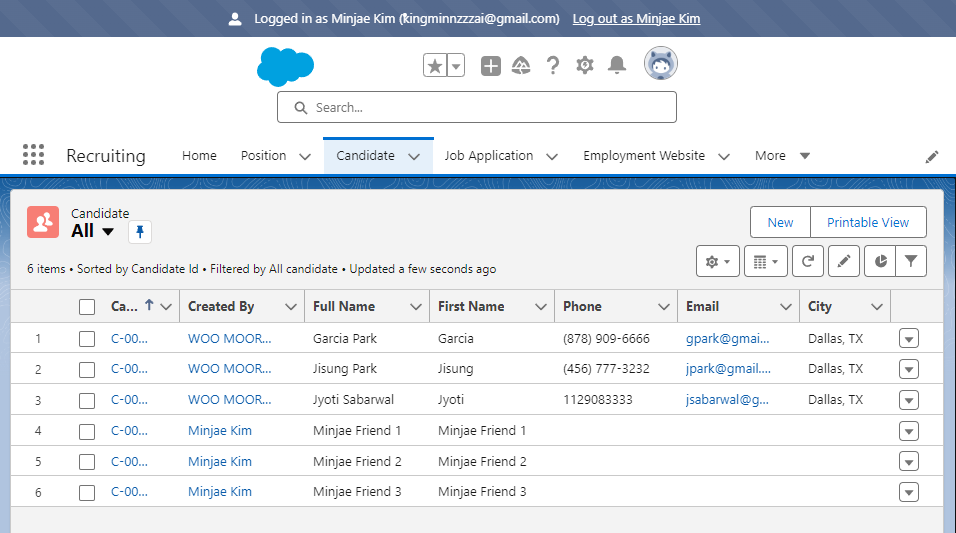Viewport: 956px width, 533px height.
Task: Open the Notifications bell
Action: [x=617, y=65]
